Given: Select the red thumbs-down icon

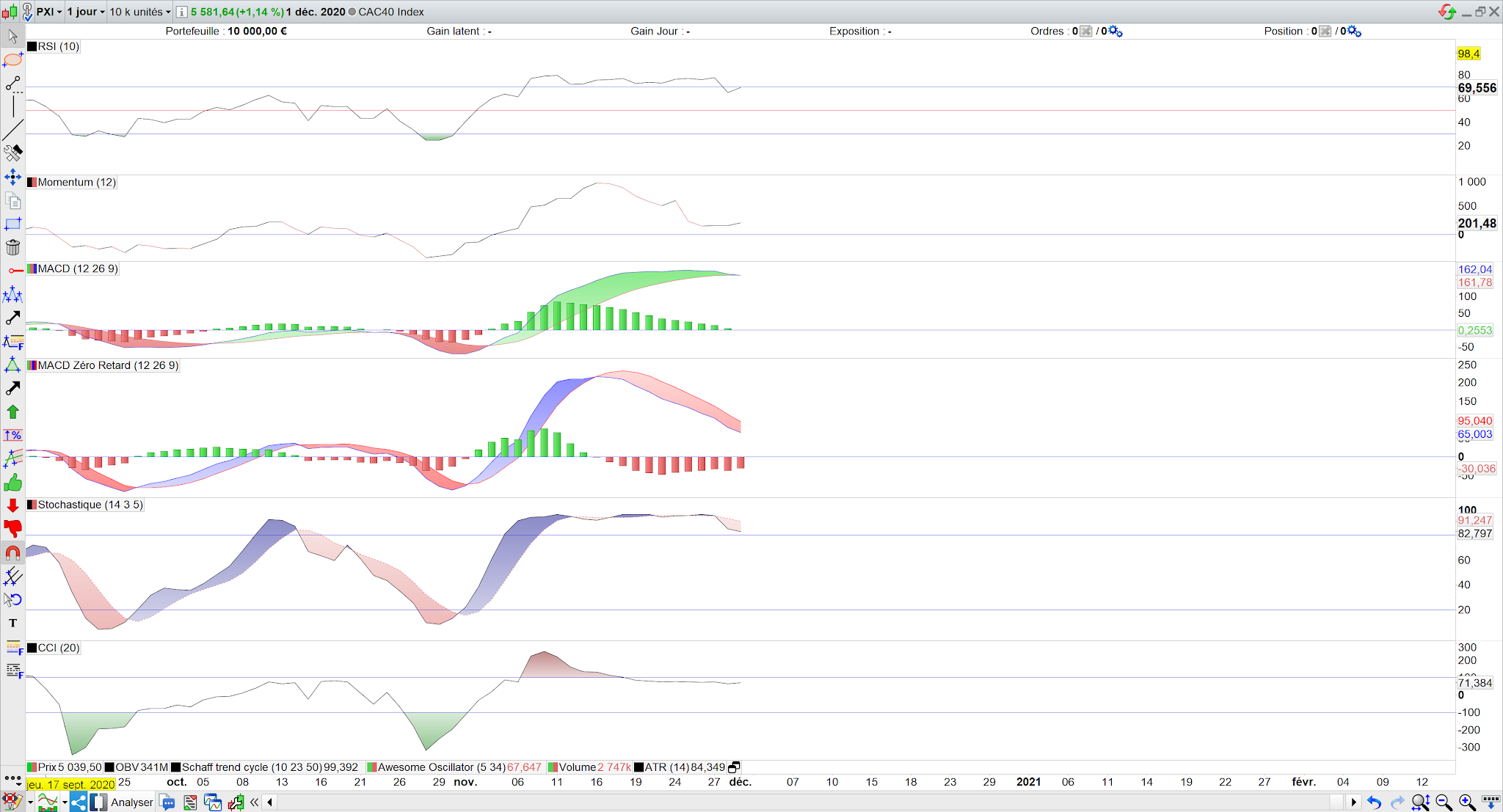Looking at the screenshot, I should tap(12, 529).
